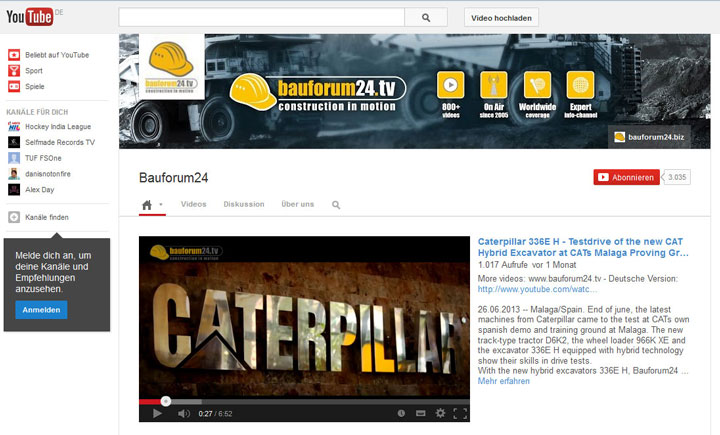Click the Anmelden sign-in button
Viewport: 720px width, 435px height.
click(x=41, y=310)
